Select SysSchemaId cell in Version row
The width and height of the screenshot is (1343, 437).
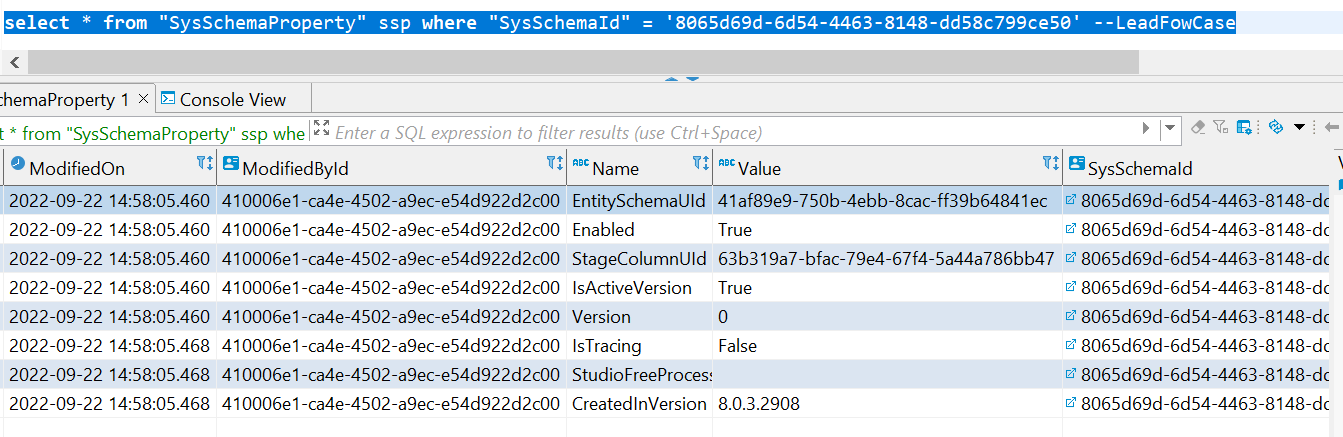(x=1198, y=317)
